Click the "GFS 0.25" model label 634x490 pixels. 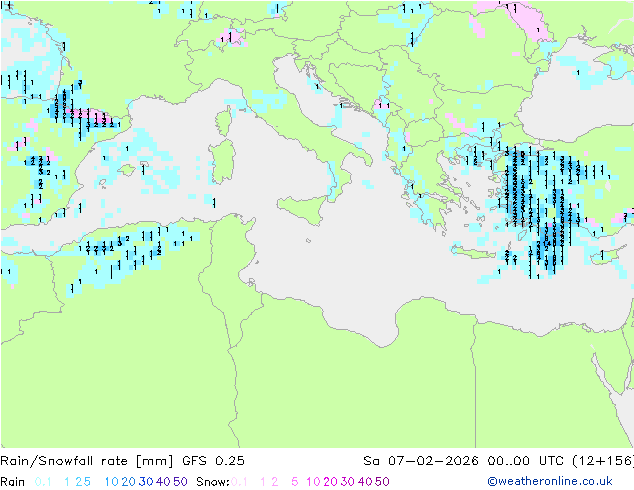pos(213,461)
